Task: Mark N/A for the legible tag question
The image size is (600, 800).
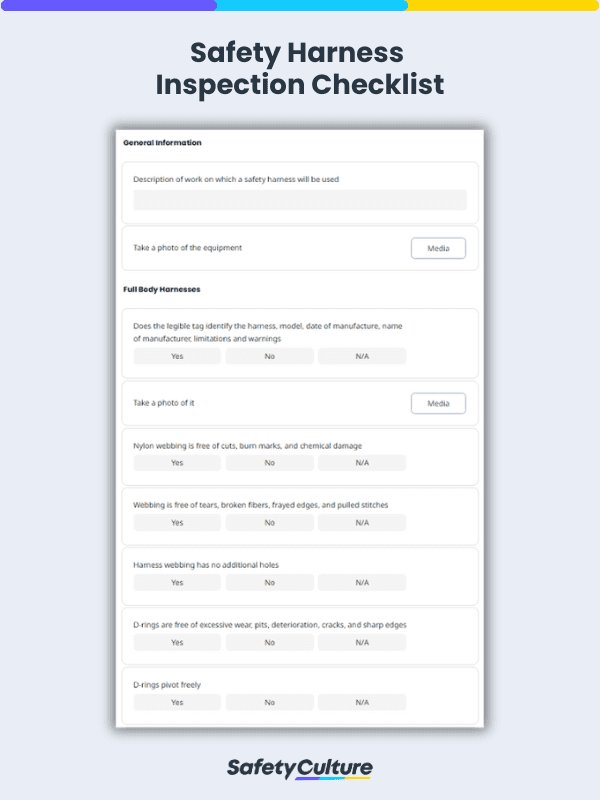Action: [x=362, y=356]
